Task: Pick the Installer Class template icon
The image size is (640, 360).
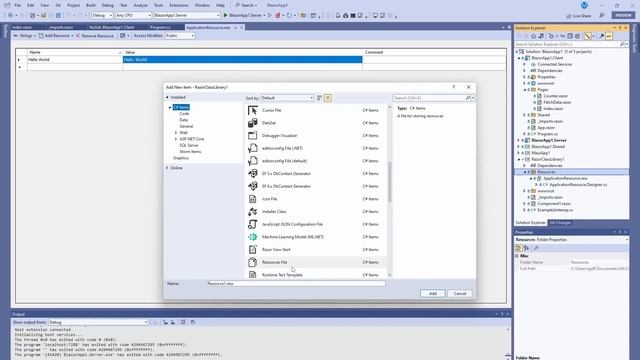Action: coord(253,211)
